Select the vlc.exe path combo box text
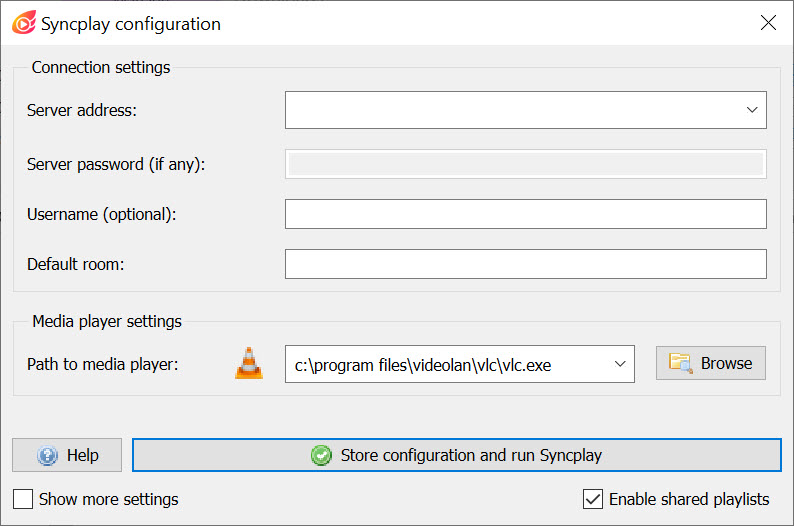 (423, 365)
